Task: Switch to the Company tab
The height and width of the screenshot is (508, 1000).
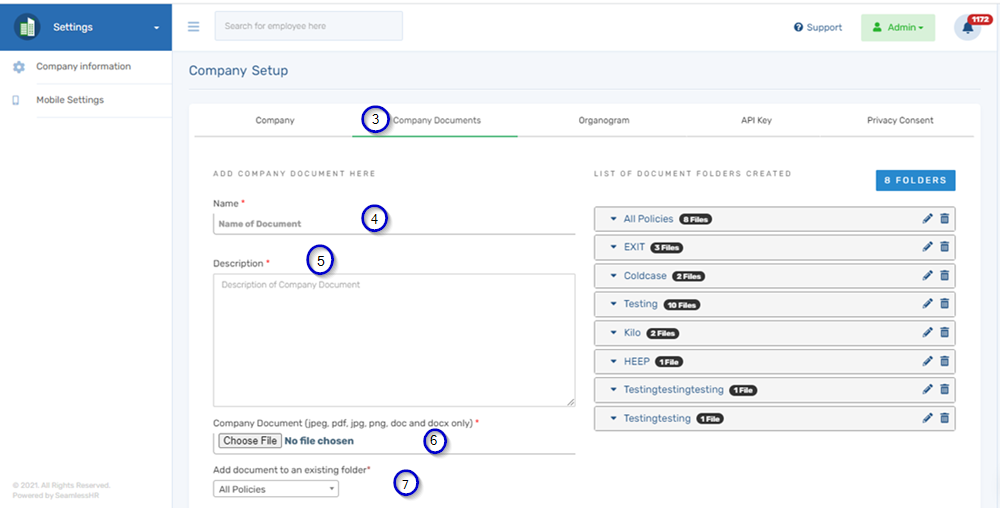Action: point(275,120)
